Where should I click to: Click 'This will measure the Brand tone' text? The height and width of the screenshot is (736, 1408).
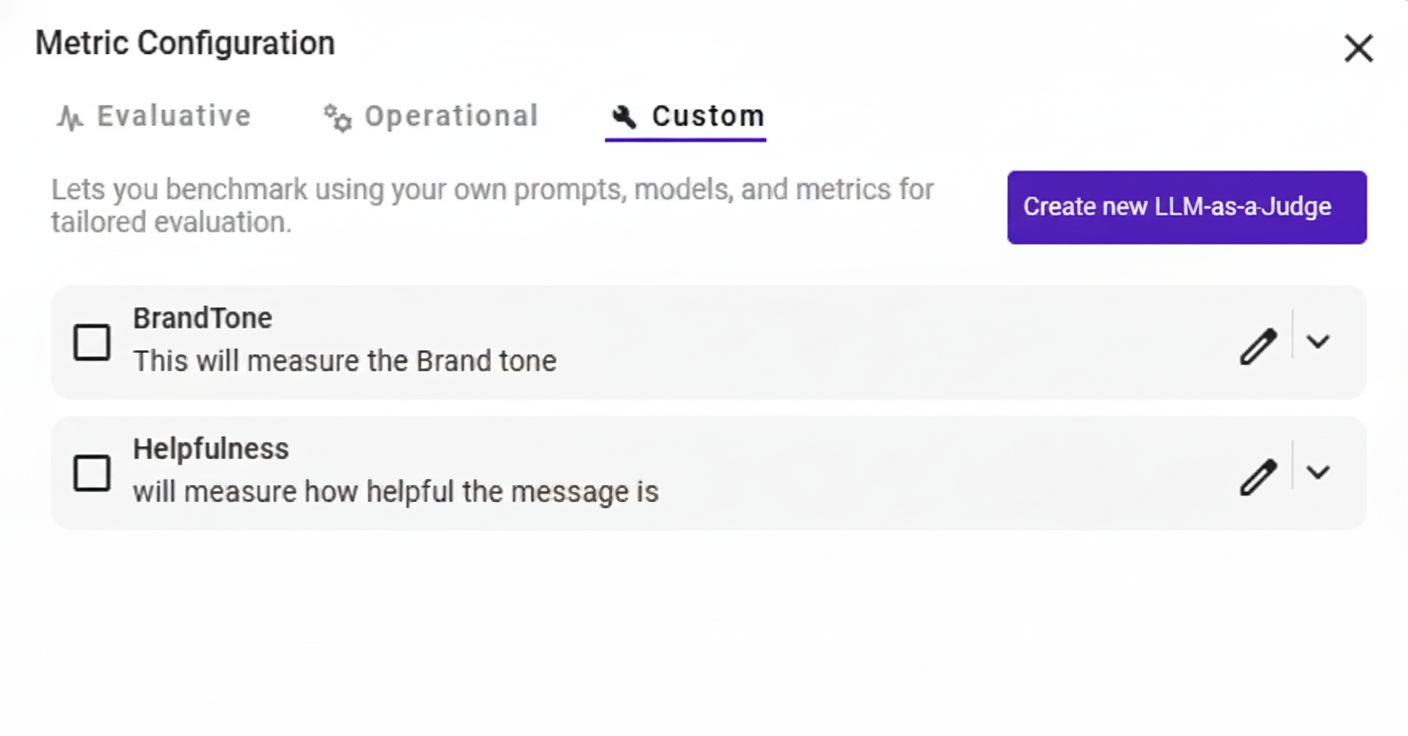345,361
